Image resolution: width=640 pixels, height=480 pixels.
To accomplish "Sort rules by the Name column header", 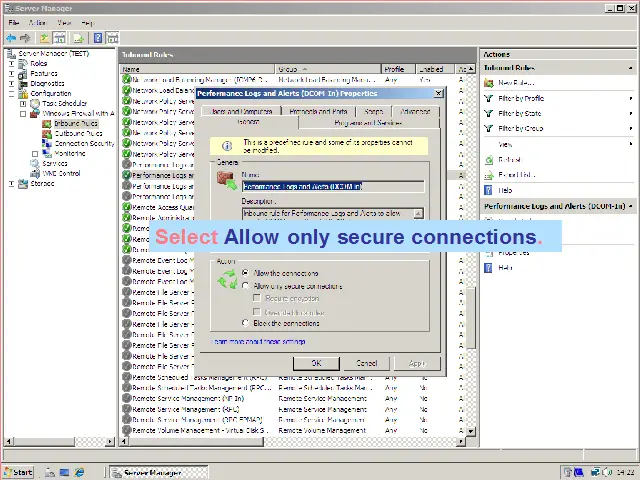I will coord(198,69).
